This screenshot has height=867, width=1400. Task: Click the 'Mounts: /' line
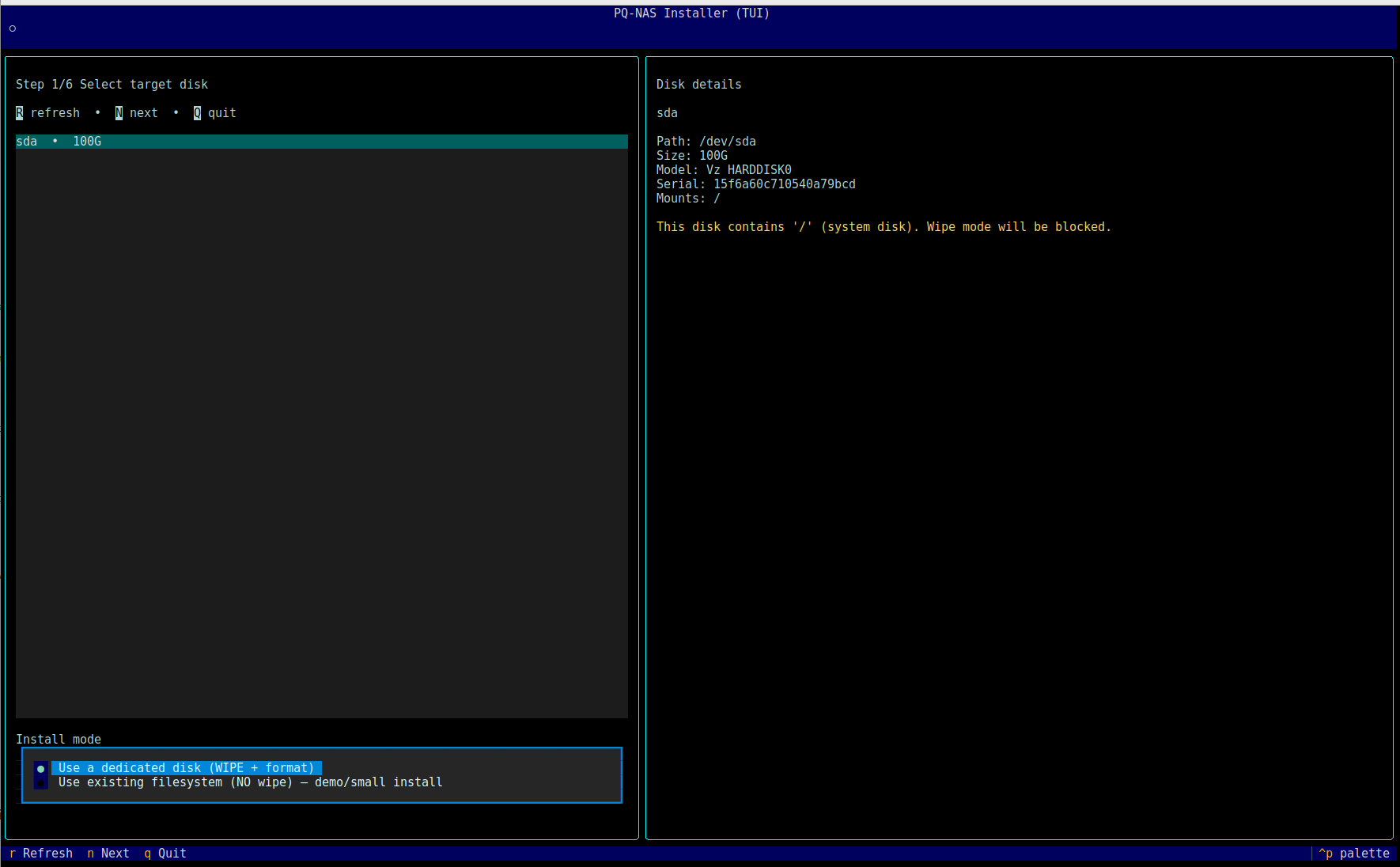(x=688, y=199)
